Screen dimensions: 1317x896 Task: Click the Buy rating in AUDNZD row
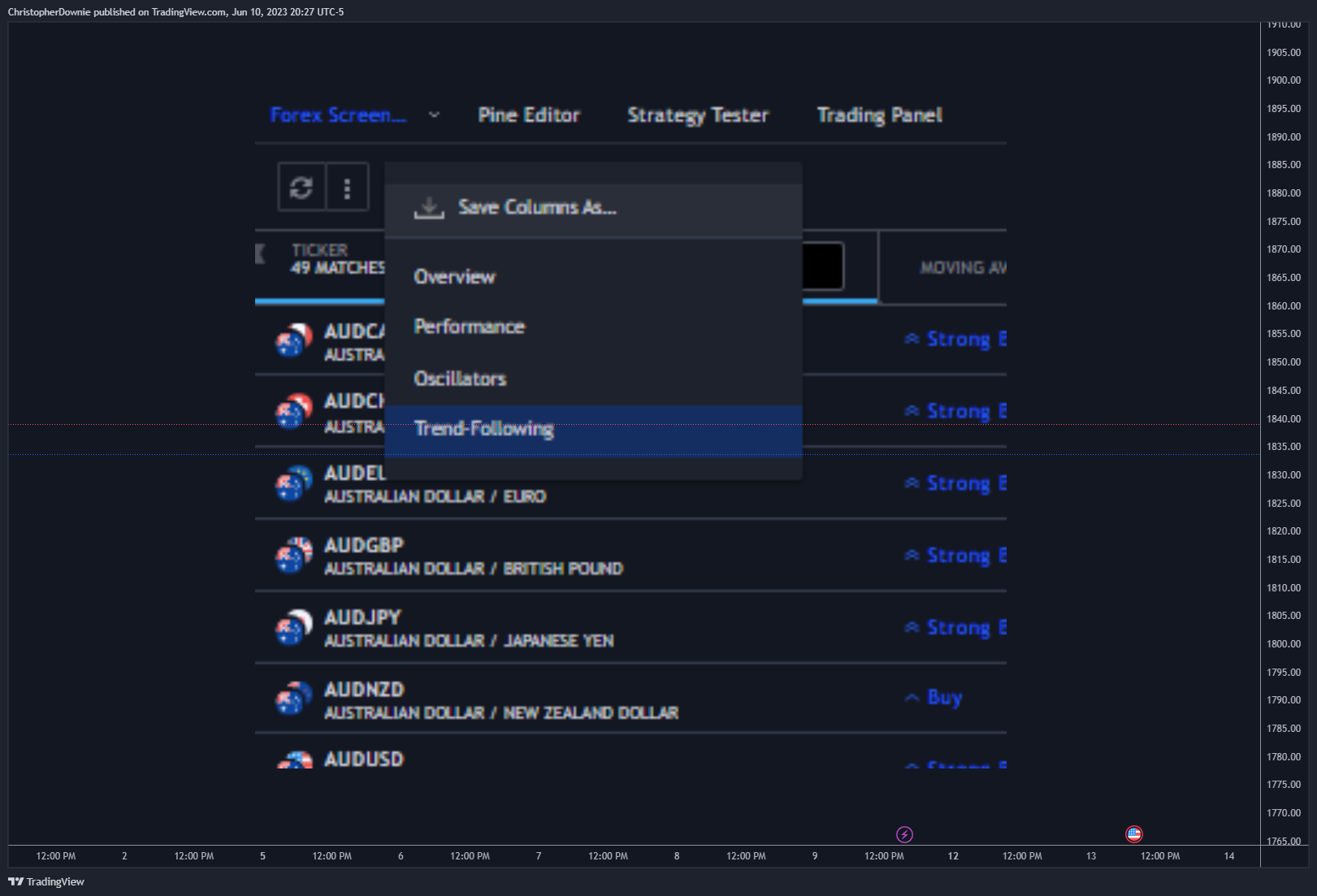pyautogui.click(x=934, y=698)
